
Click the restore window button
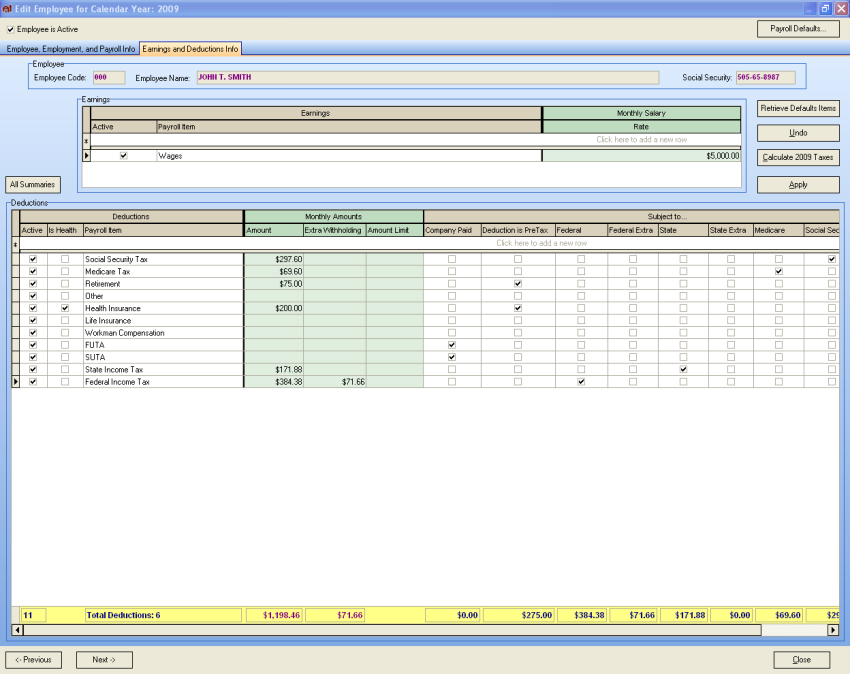point(825,9)
